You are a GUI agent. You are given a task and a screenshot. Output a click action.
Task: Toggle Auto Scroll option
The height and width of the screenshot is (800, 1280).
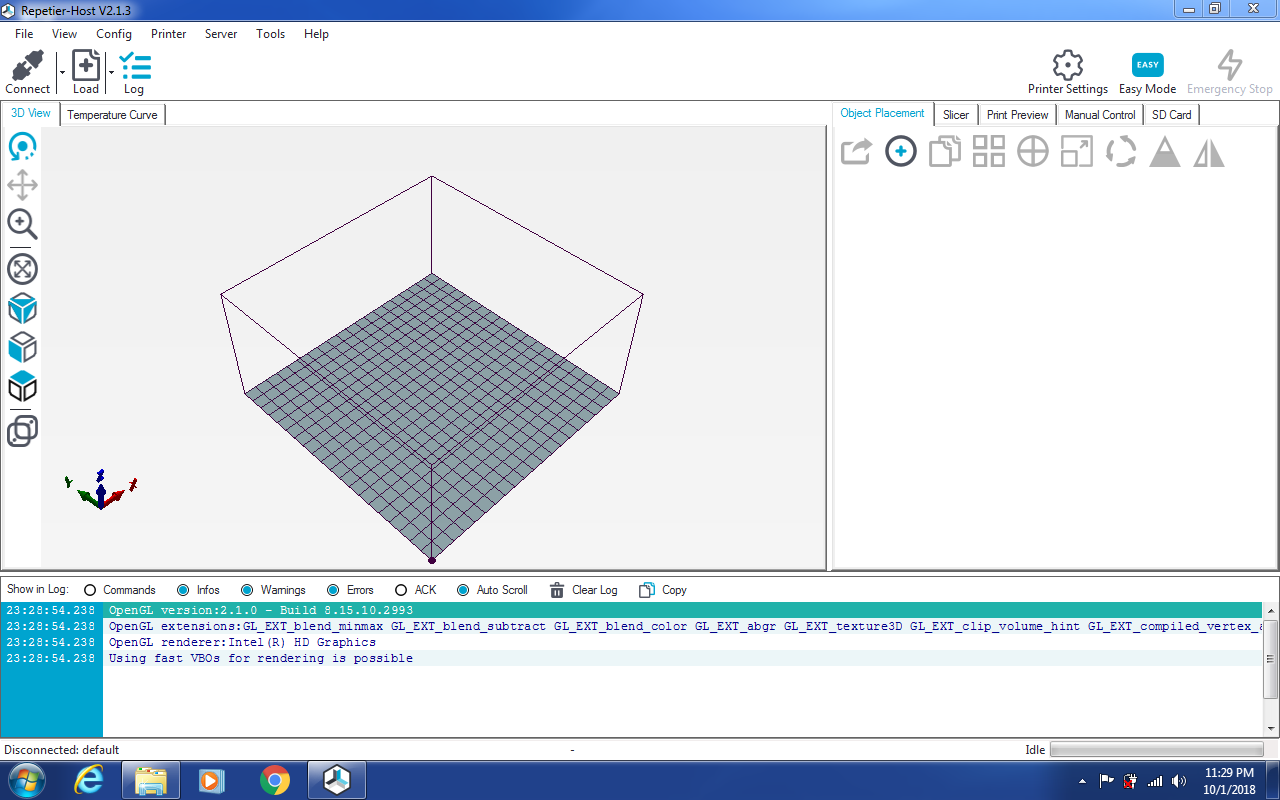[x=492, y=590]
